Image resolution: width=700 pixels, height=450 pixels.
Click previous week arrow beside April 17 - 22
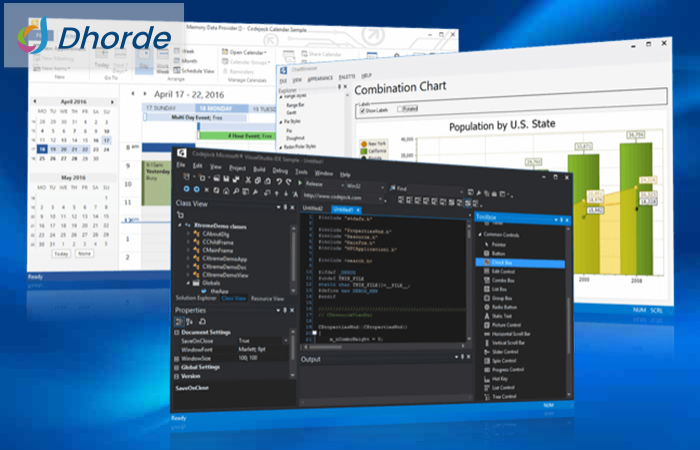(x=133, y=94)
